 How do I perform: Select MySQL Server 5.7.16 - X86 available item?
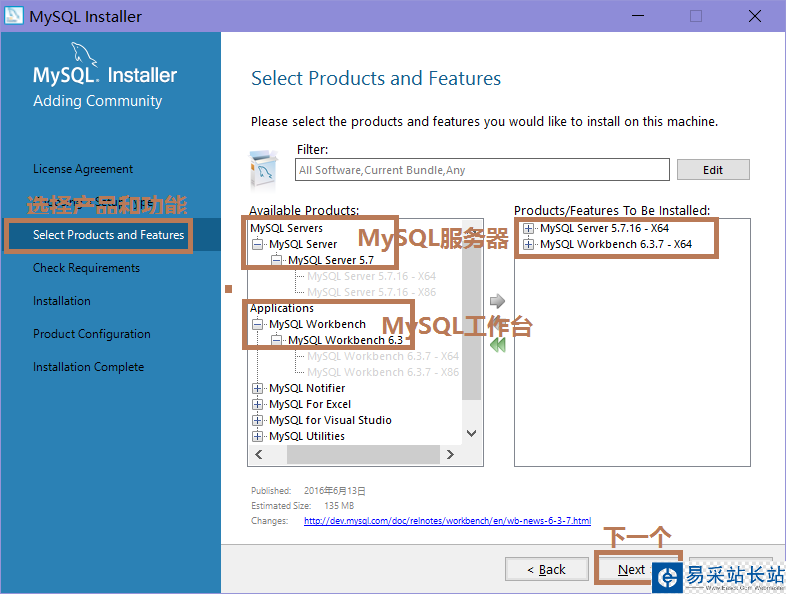[371, 292]
